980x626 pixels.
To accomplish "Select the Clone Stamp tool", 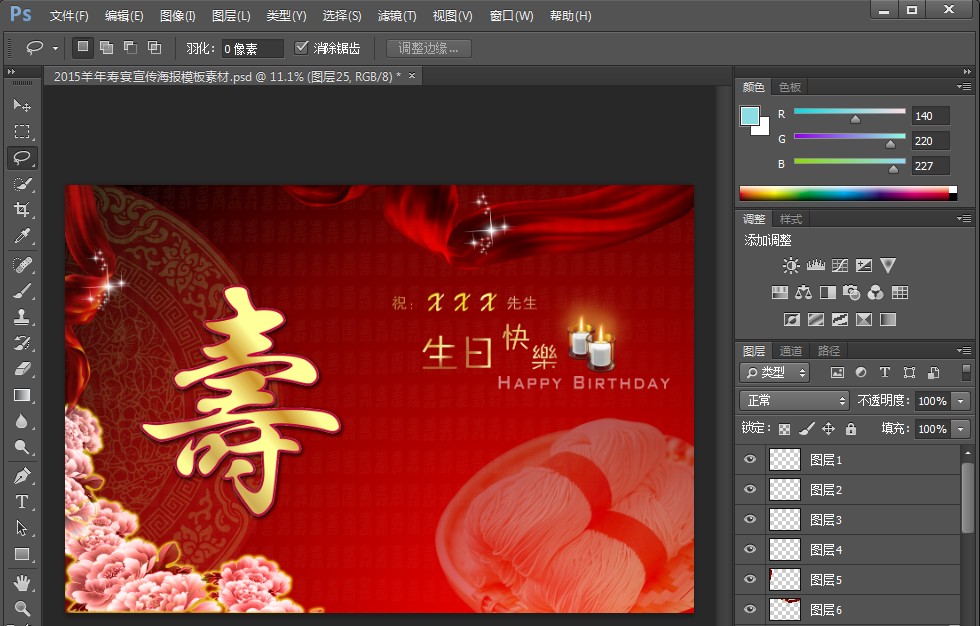I will click(22, 317).
